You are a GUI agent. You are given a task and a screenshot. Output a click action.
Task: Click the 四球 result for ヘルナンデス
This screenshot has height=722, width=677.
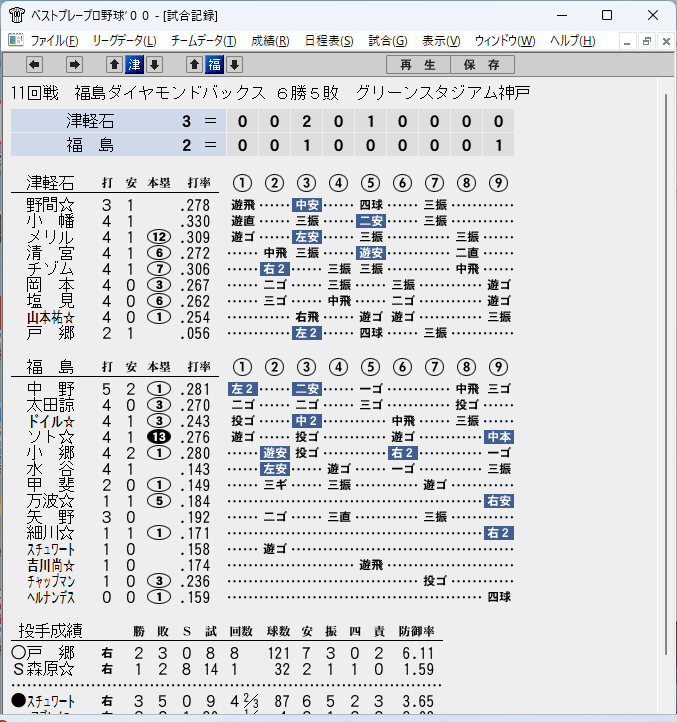[x=499, y=597]
